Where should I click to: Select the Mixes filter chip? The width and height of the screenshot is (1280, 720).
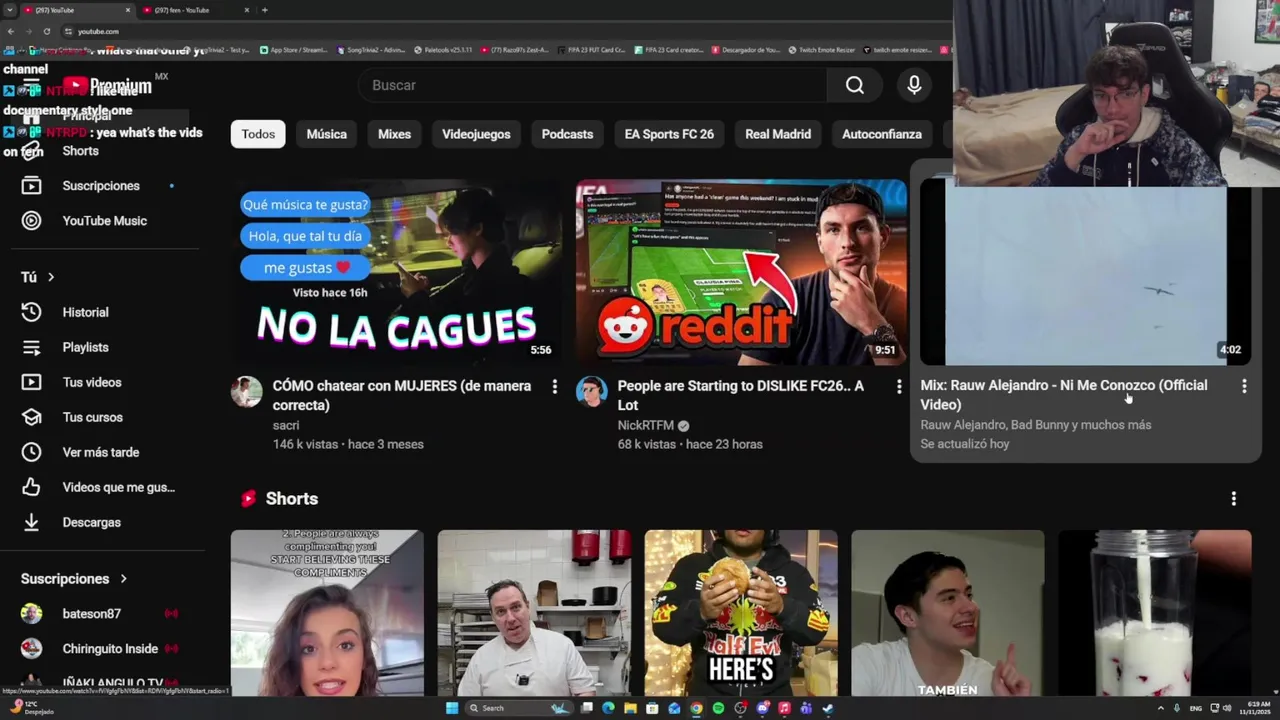pyautogui.click(x=394, y=134)
